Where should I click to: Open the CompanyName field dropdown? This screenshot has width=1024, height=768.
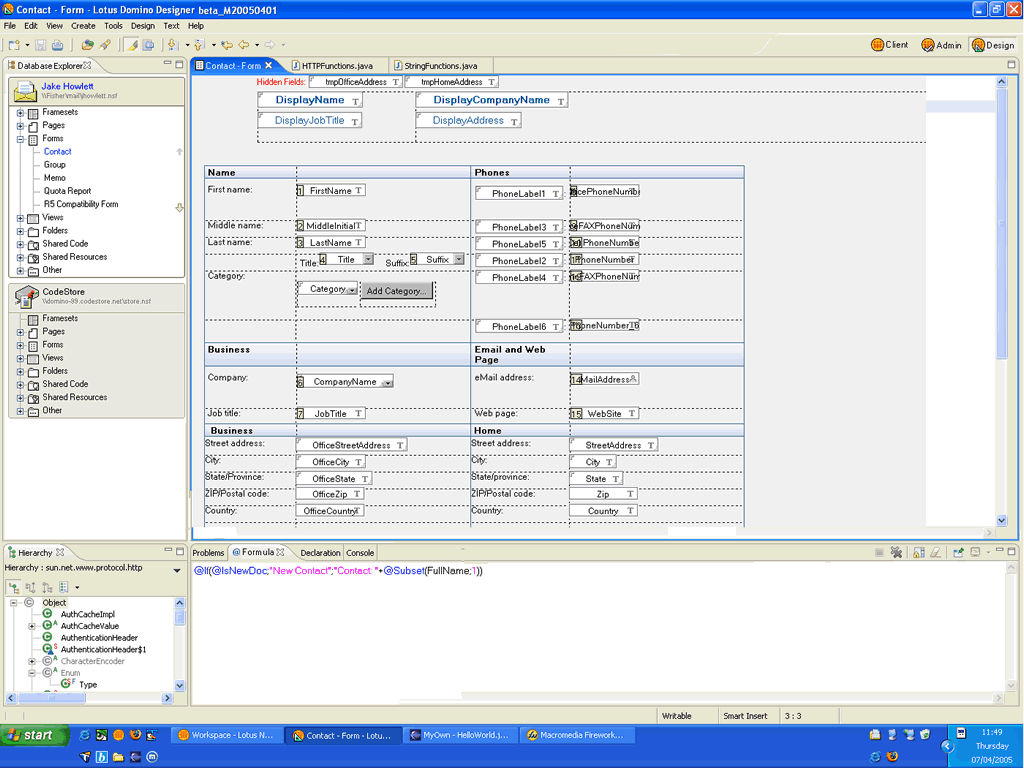pos(387,382)
